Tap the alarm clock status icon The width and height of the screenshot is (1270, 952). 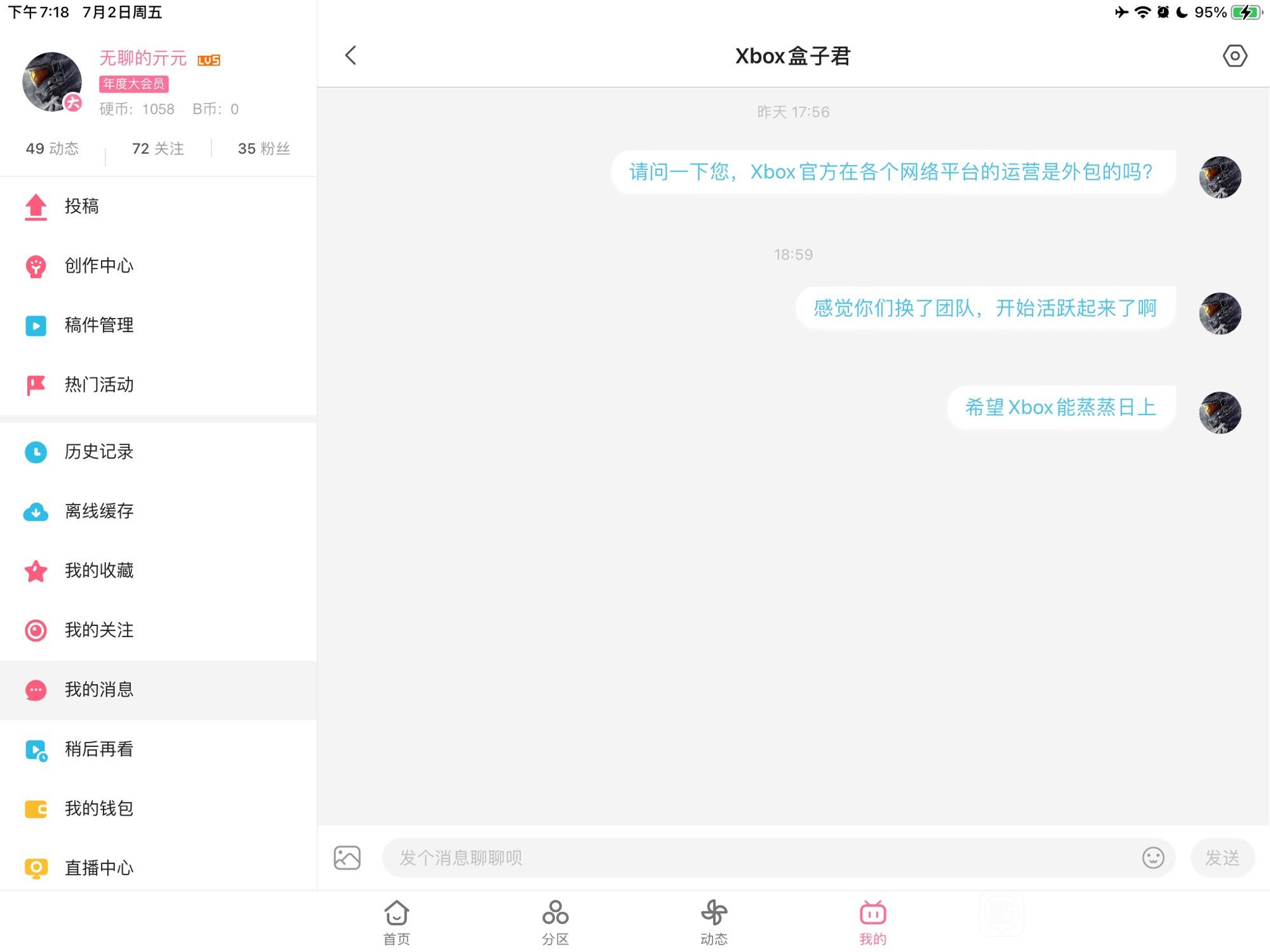[x=1163, y=12]
